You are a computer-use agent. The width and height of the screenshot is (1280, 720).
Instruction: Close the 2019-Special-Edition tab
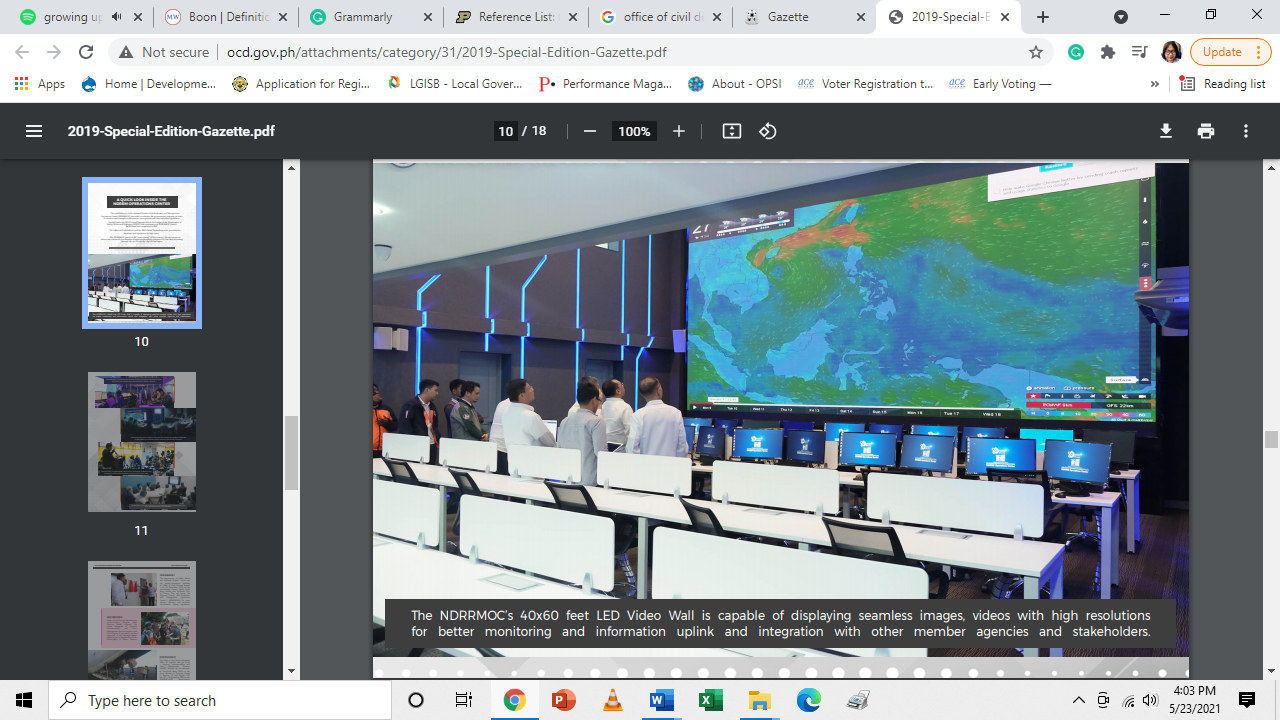point(1005,17)
